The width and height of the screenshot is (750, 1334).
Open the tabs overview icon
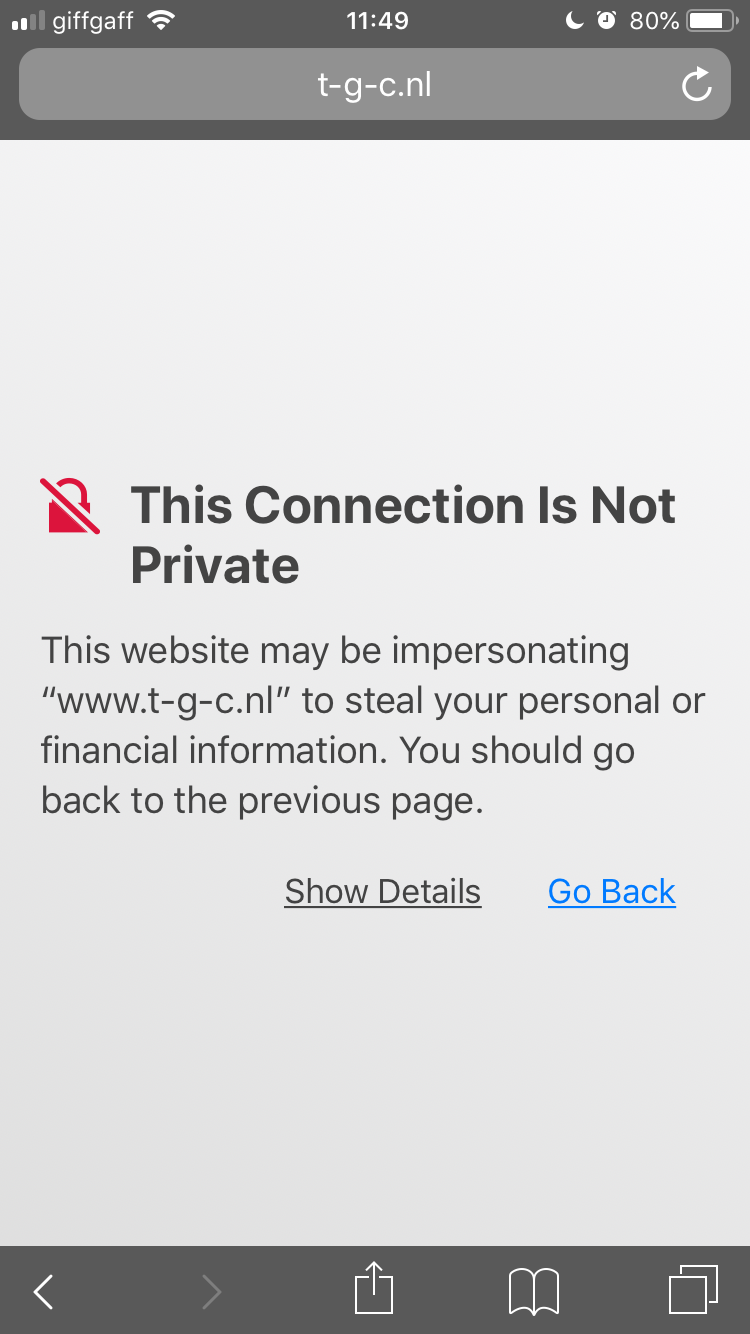pyautogui.click(x=693, y=1290)
